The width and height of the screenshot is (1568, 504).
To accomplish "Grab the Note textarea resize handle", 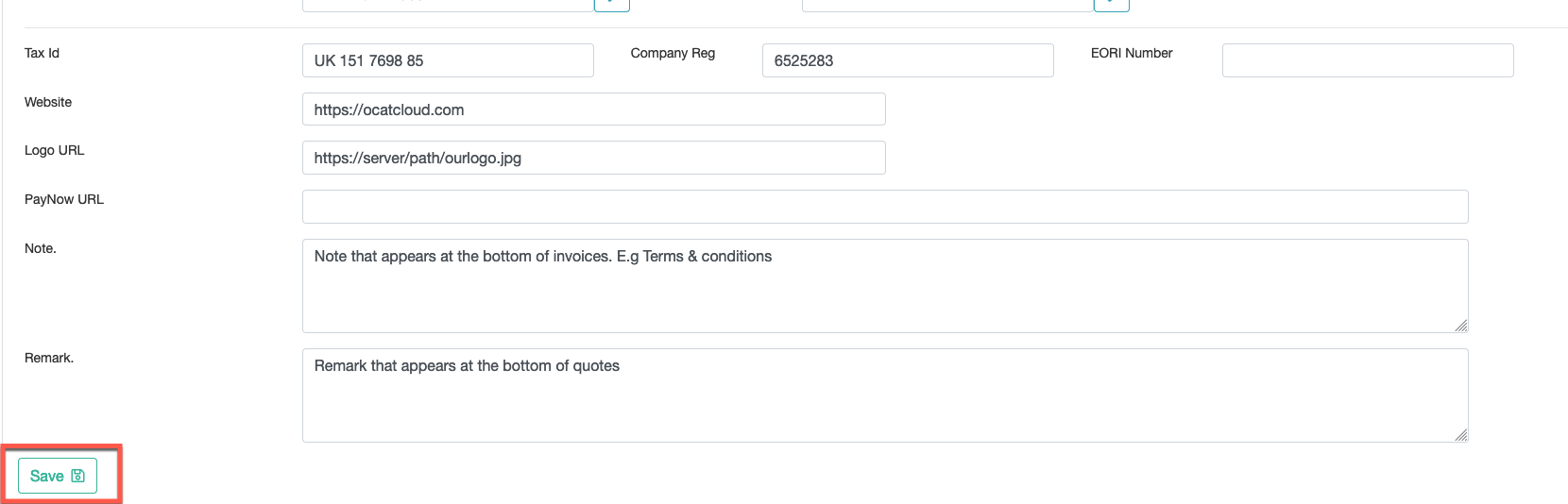I will point(1461,326).
